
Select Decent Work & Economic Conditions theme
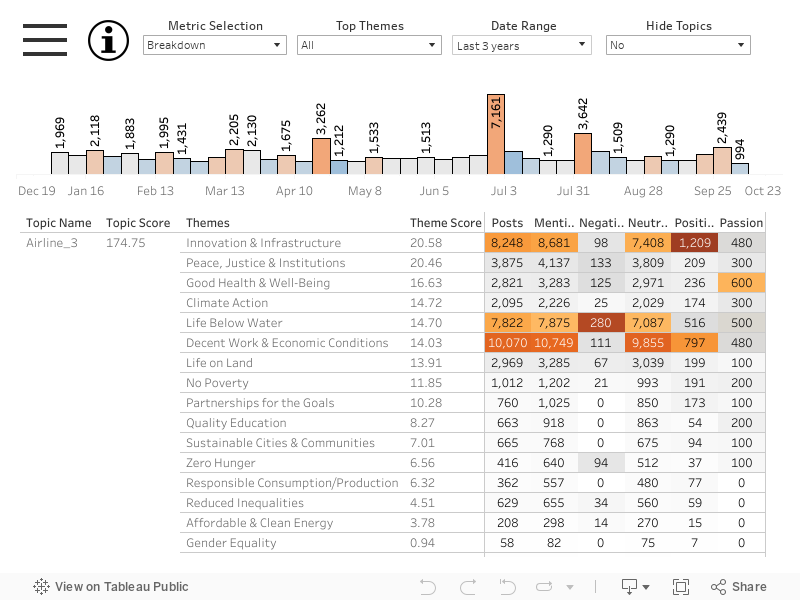click(287, 343)
